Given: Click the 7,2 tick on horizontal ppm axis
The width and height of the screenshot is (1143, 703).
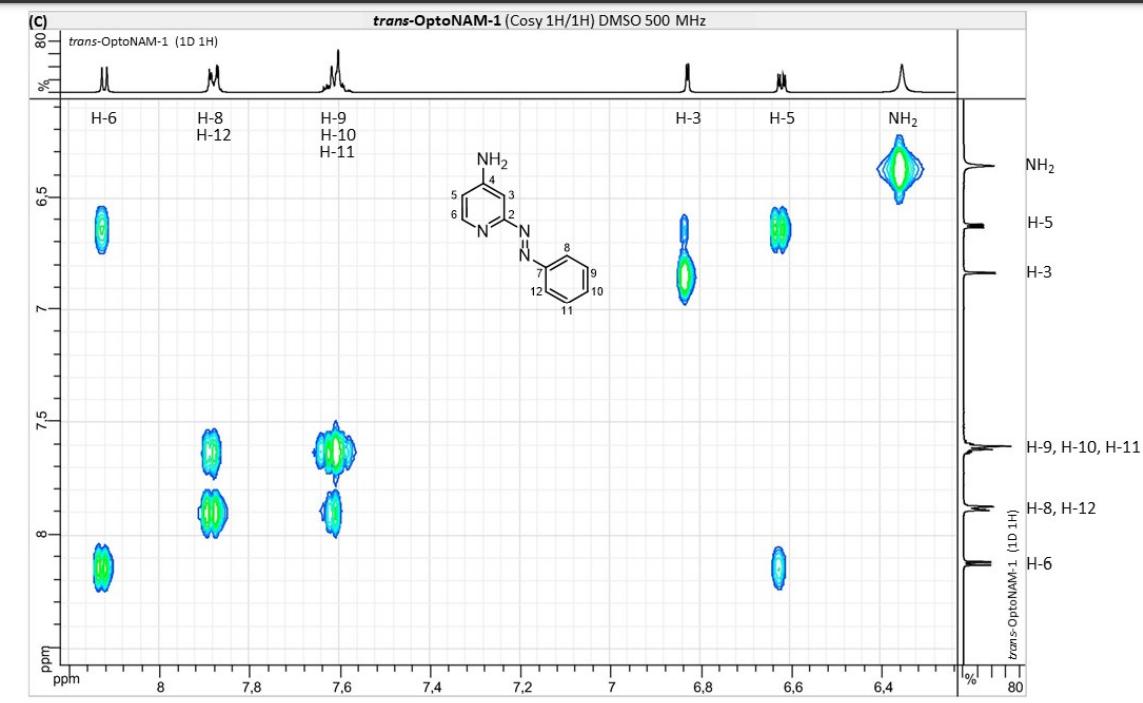Looking at the screenshot, I should (521, 687).
